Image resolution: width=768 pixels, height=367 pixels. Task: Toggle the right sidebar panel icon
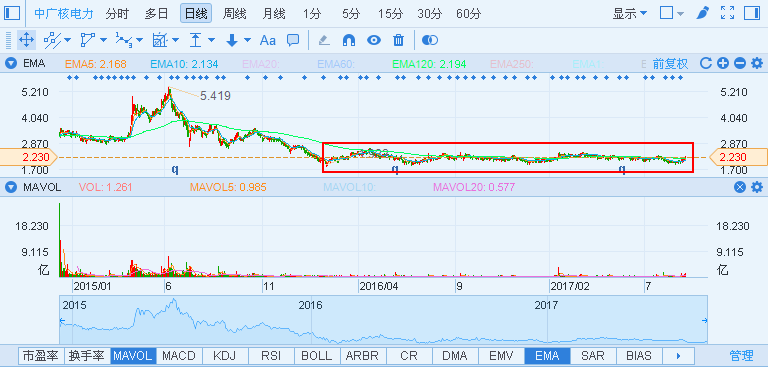tap(751, 13)
